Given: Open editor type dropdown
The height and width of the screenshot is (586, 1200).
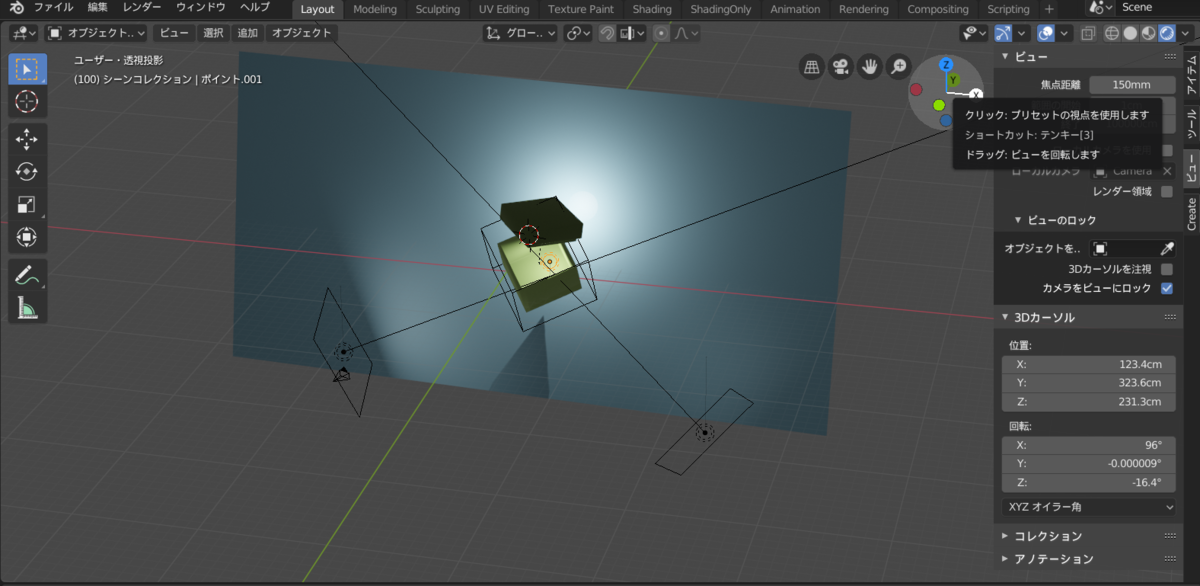Looking at the screenshot, I should click(x=25, y=33).
